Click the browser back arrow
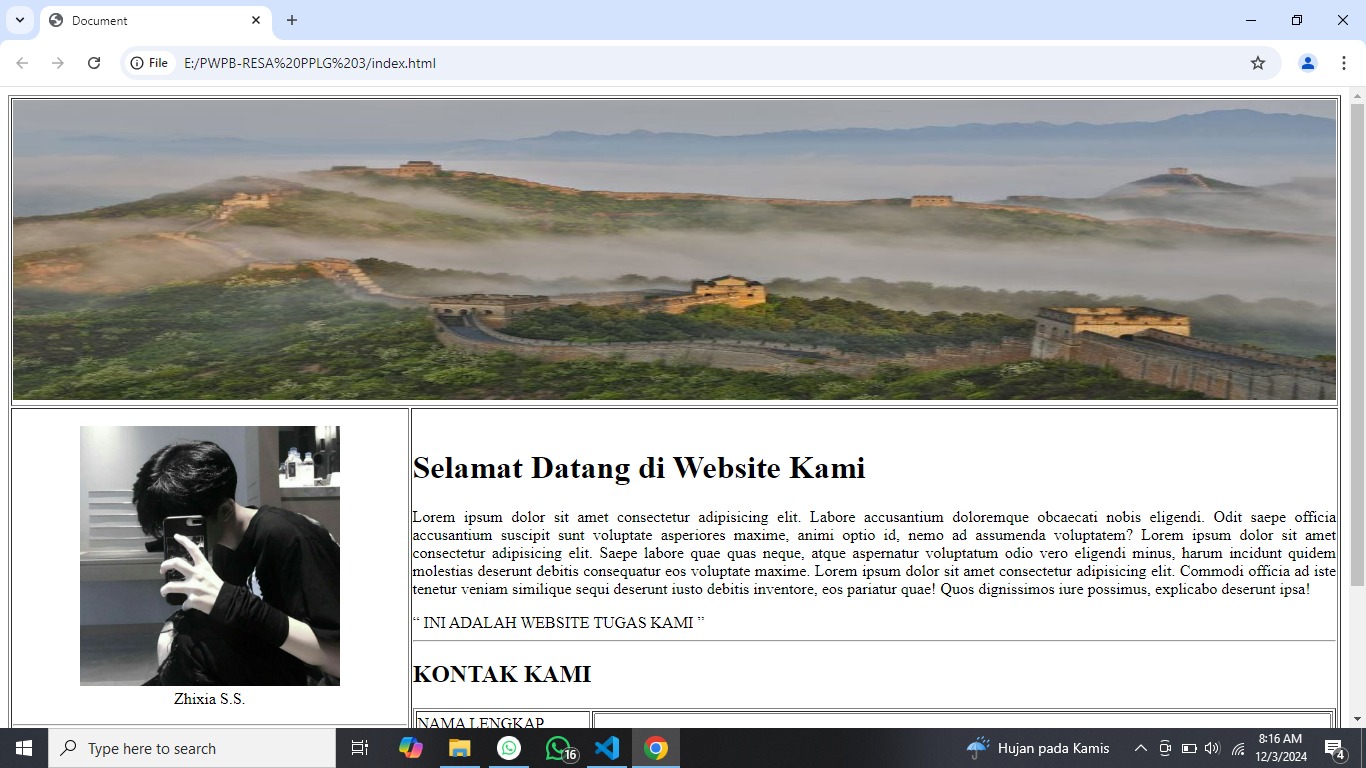Screen dimensions: 1366x768 tap(22, 63)
